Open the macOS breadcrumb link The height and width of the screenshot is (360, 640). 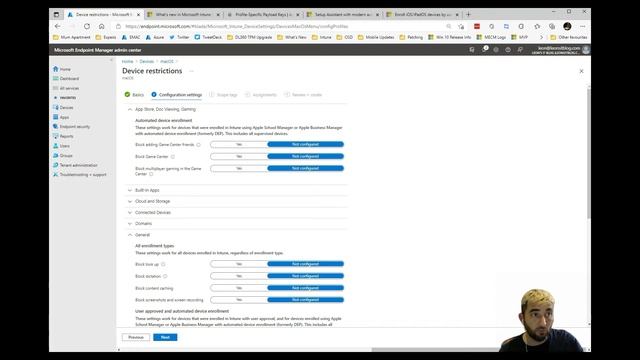click(167, 61)
